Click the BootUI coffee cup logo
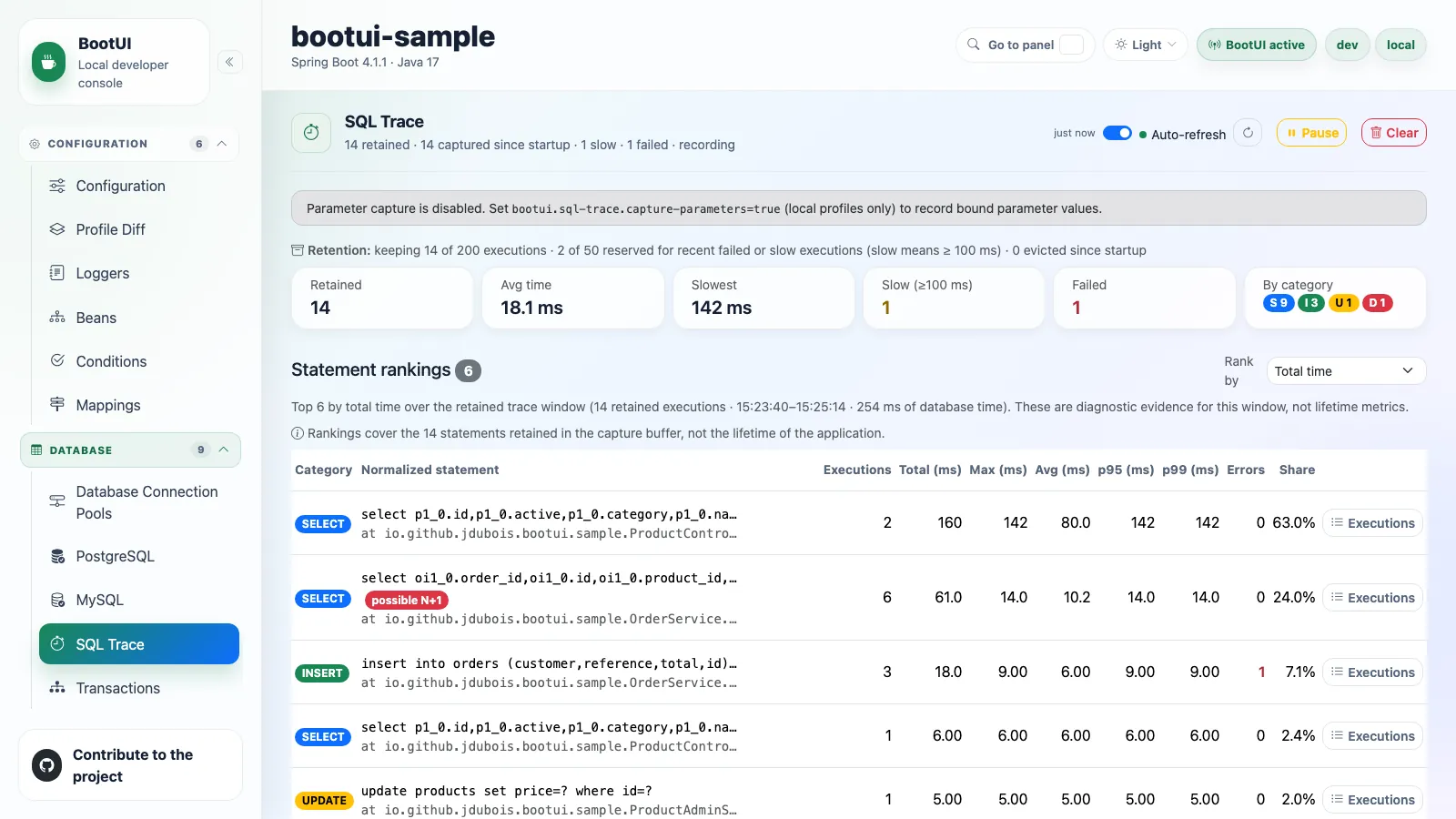 click(49, 62)
